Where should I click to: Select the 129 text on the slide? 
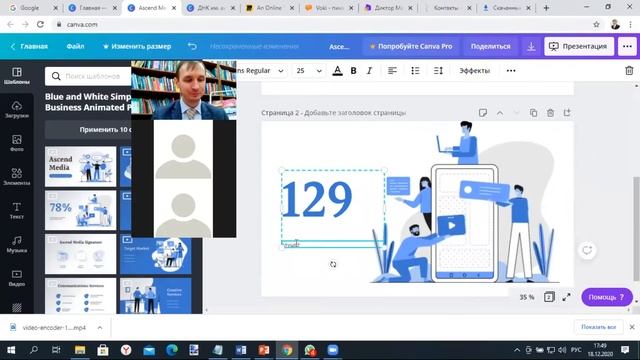click(x=316, y=199)
